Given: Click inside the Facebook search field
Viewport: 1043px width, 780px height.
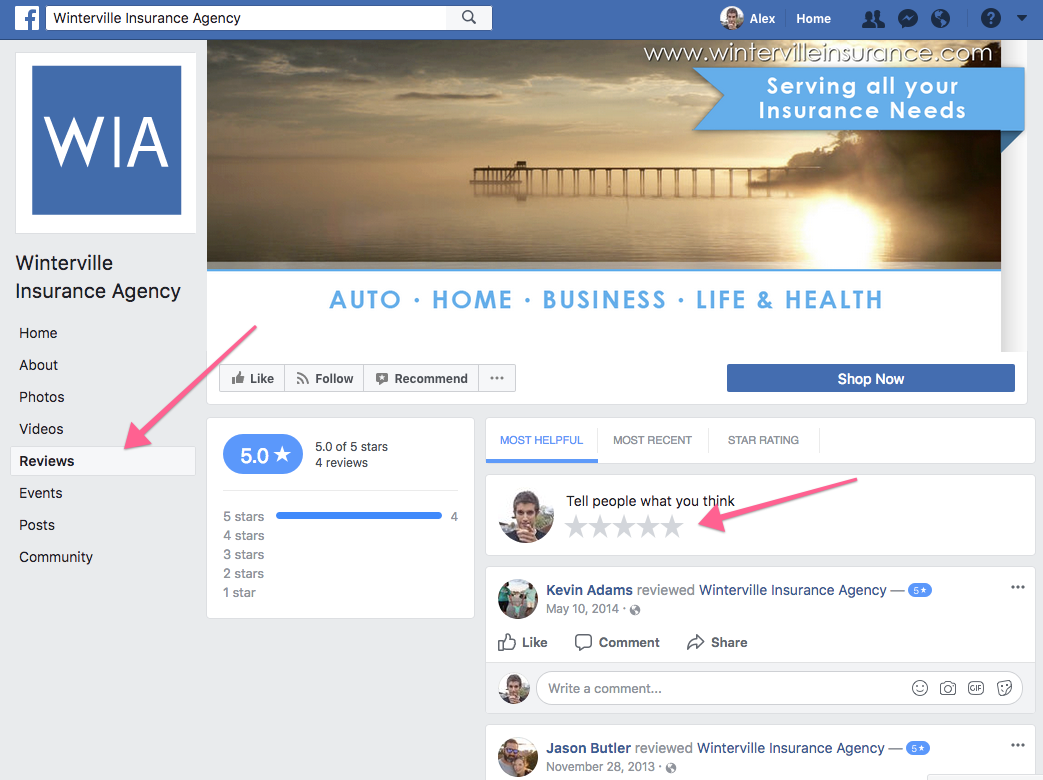Looking at the screenshot, I should coord(246,18).
